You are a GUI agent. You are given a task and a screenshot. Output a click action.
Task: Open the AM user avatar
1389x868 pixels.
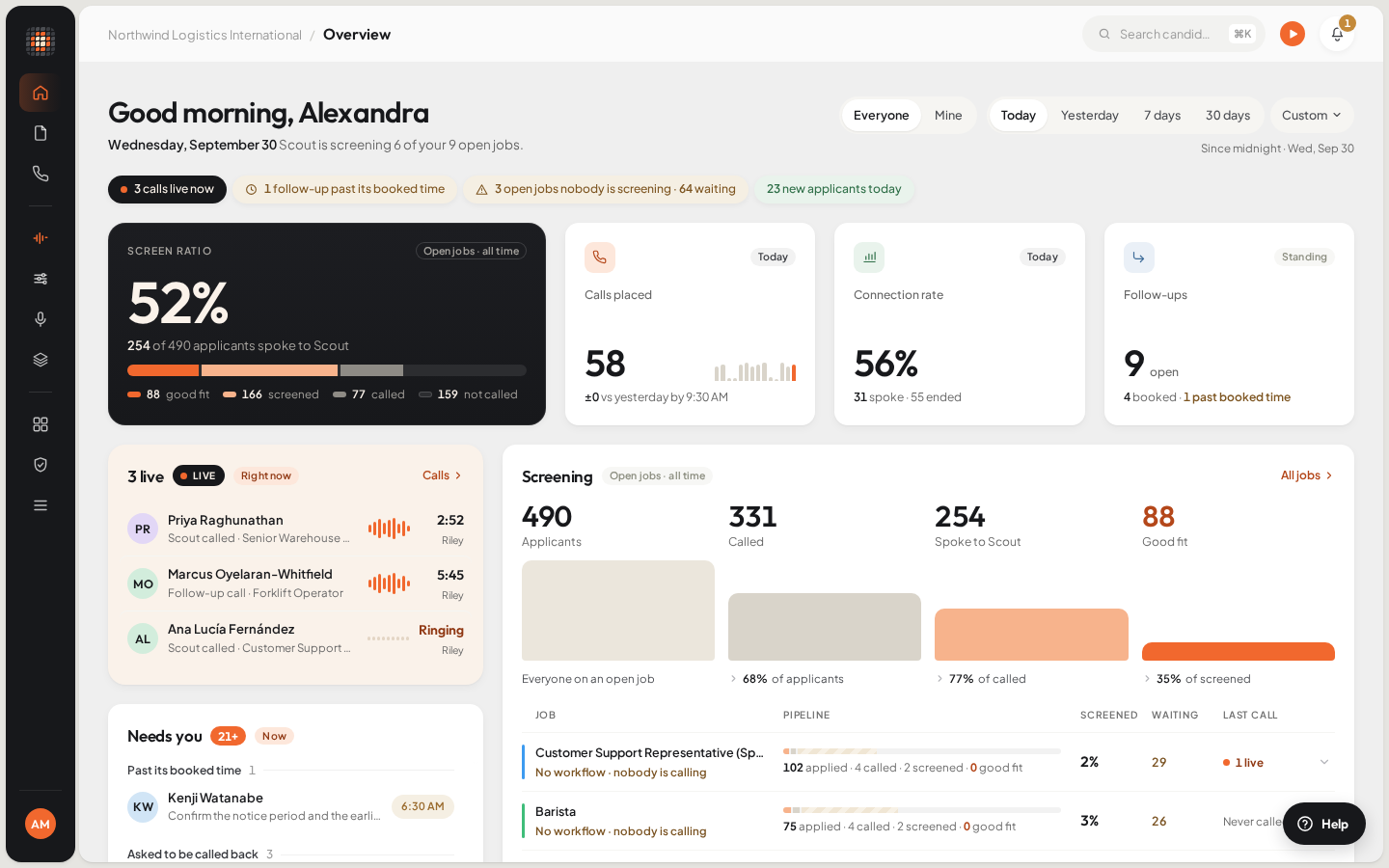pos(41,824)
